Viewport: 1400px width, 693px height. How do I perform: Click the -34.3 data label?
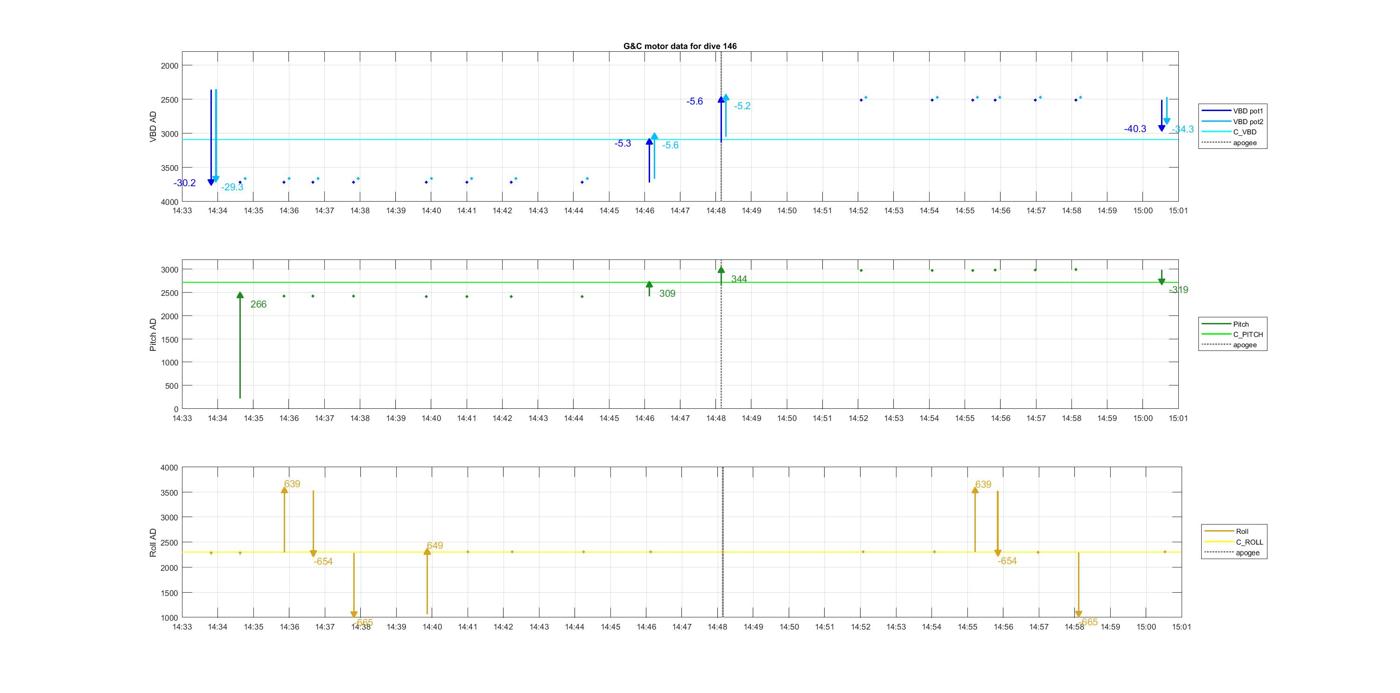[1182, 130]
